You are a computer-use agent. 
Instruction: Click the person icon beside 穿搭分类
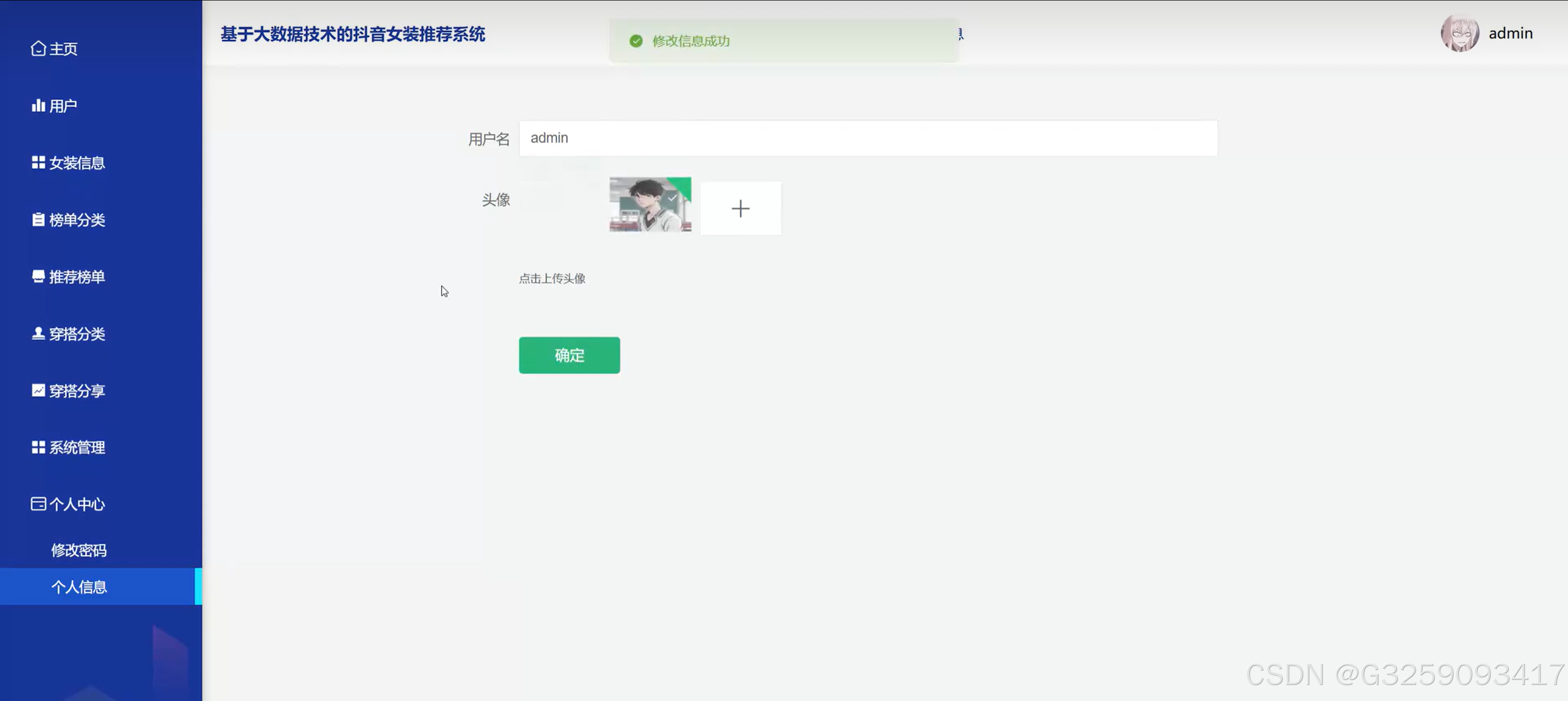[38, 333]
